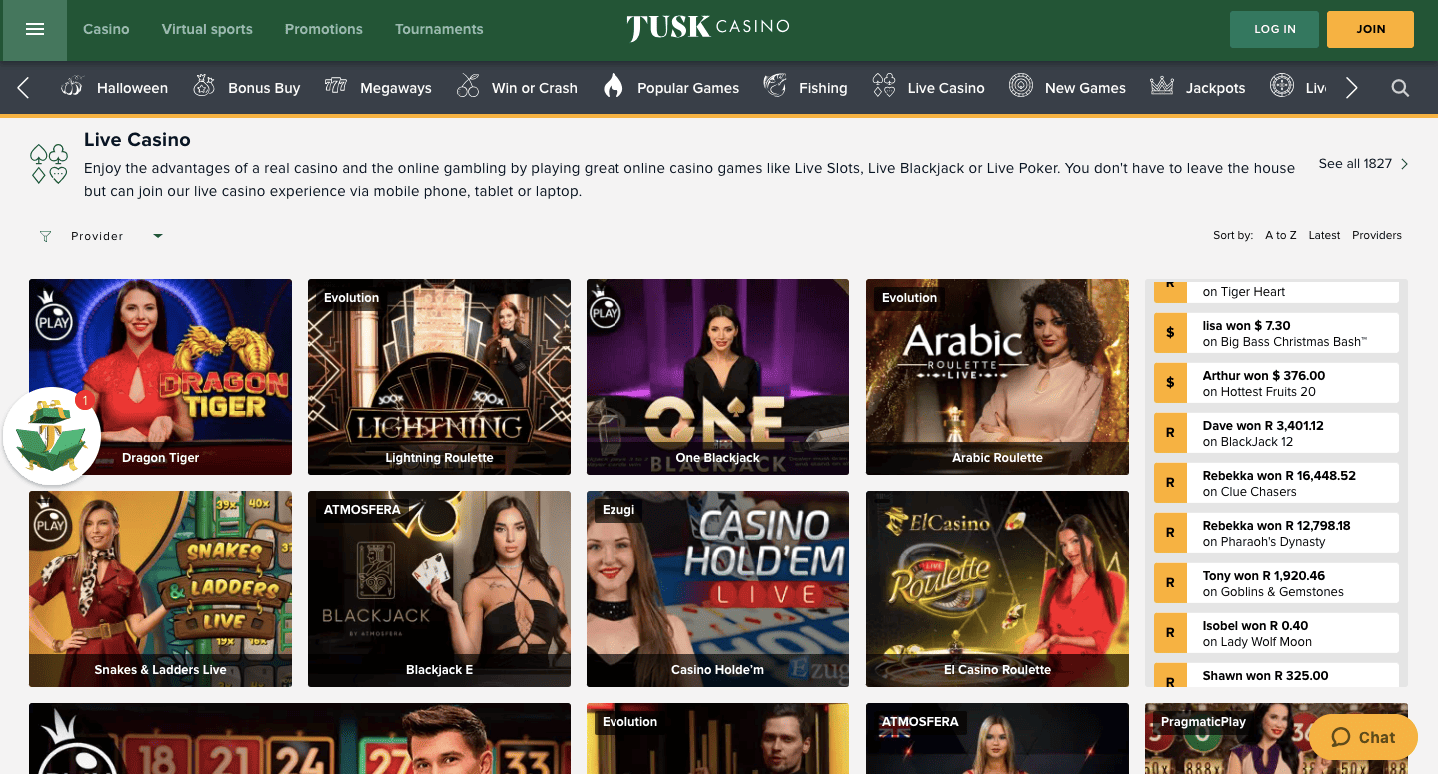Sort games by Providers
This screenshot has width=1438, height=774.
(x=1377, y=236)
